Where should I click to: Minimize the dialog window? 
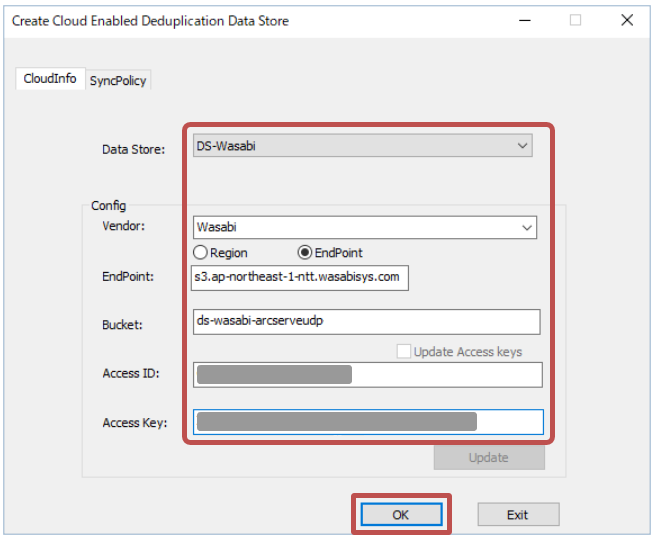tap(524, 20)
